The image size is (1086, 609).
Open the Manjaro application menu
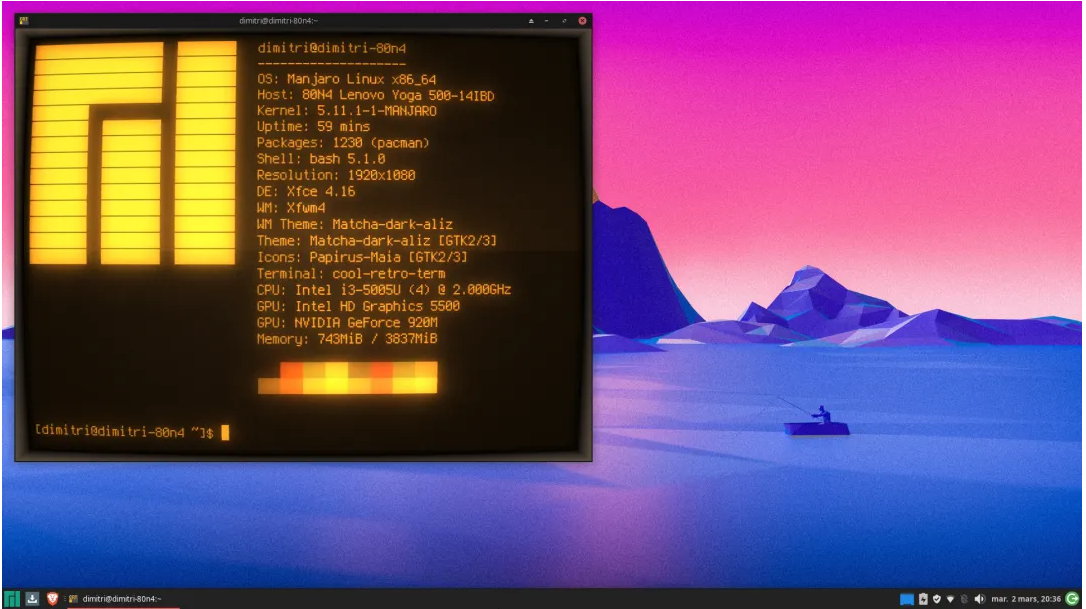point(11,597)
